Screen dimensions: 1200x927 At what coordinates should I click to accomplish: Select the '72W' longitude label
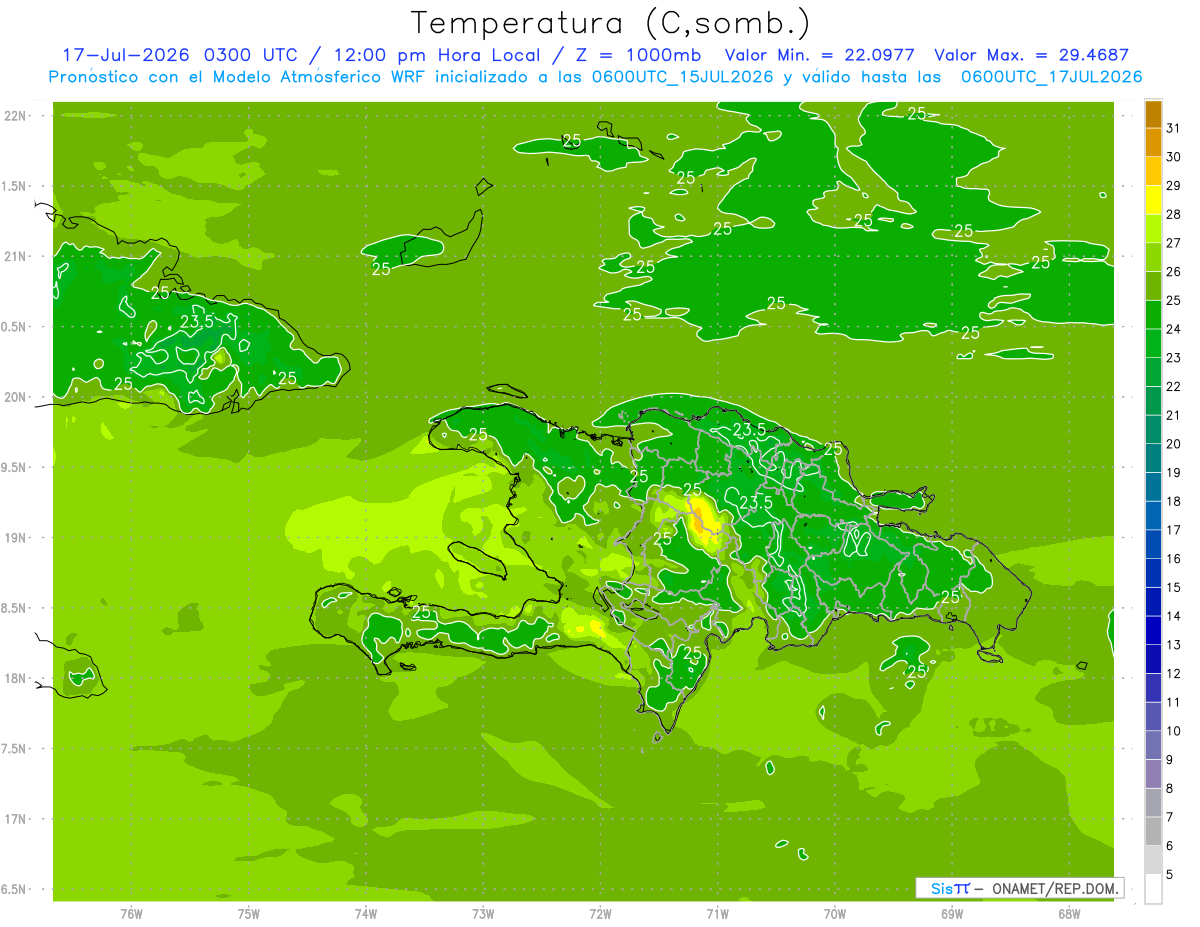point(600,914)
